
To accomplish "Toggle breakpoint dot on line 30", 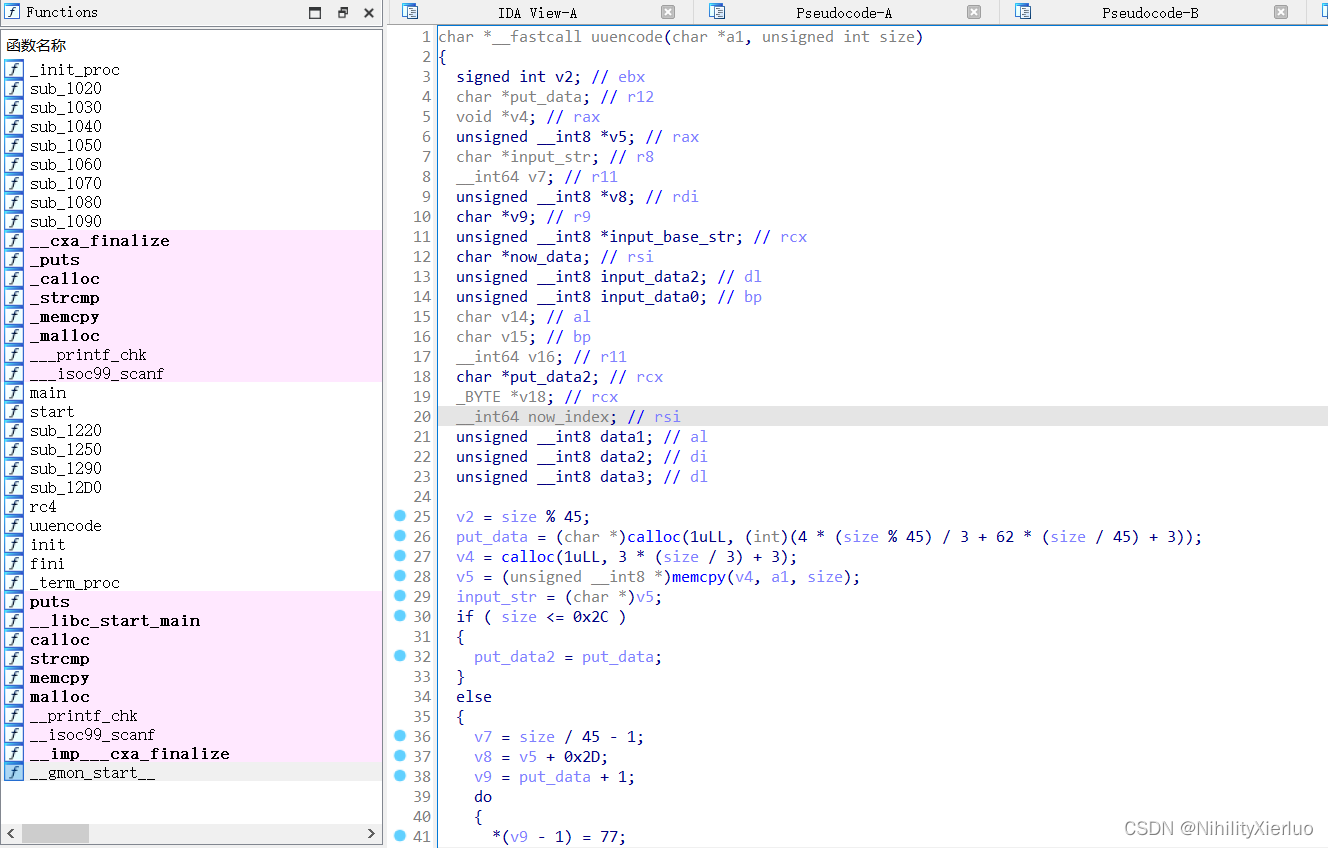I will 400,616.
